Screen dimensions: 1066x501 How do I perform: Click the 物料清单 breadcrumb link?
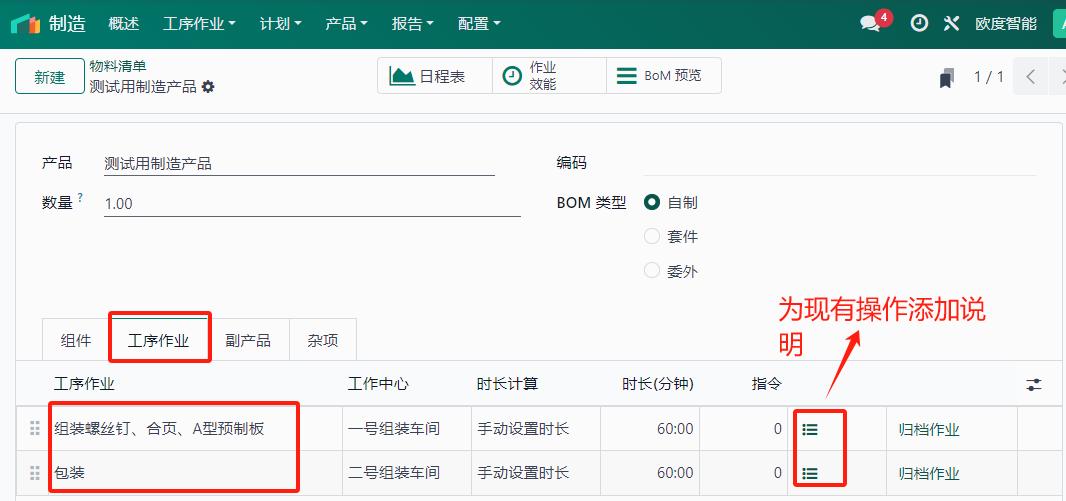(118, 66)
